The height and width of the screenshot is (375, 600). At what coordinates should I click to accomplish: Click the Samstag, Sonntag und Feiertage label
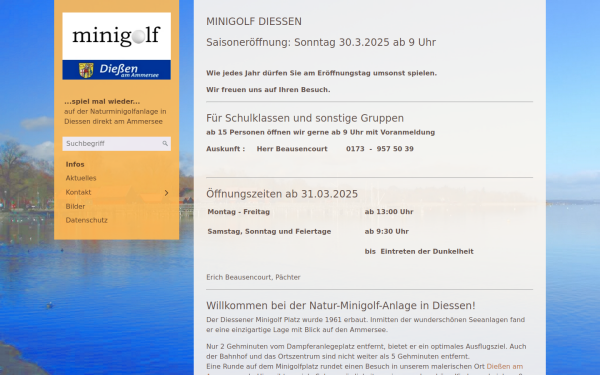pos(269,232)
